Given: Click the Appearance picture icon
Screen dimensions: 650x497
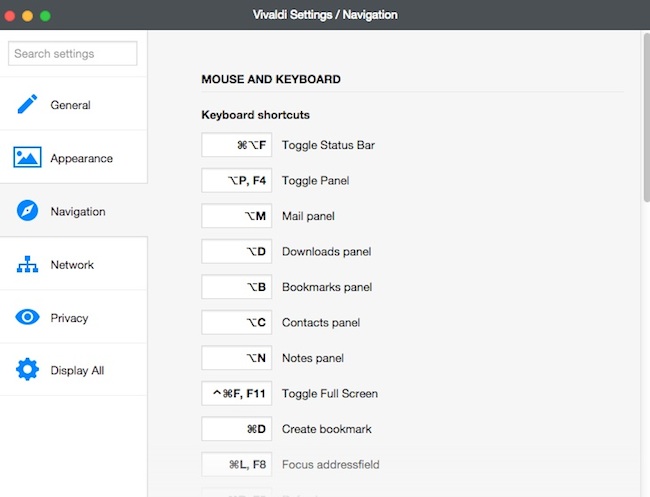Looking at the screenshot, I should (27, 157).
